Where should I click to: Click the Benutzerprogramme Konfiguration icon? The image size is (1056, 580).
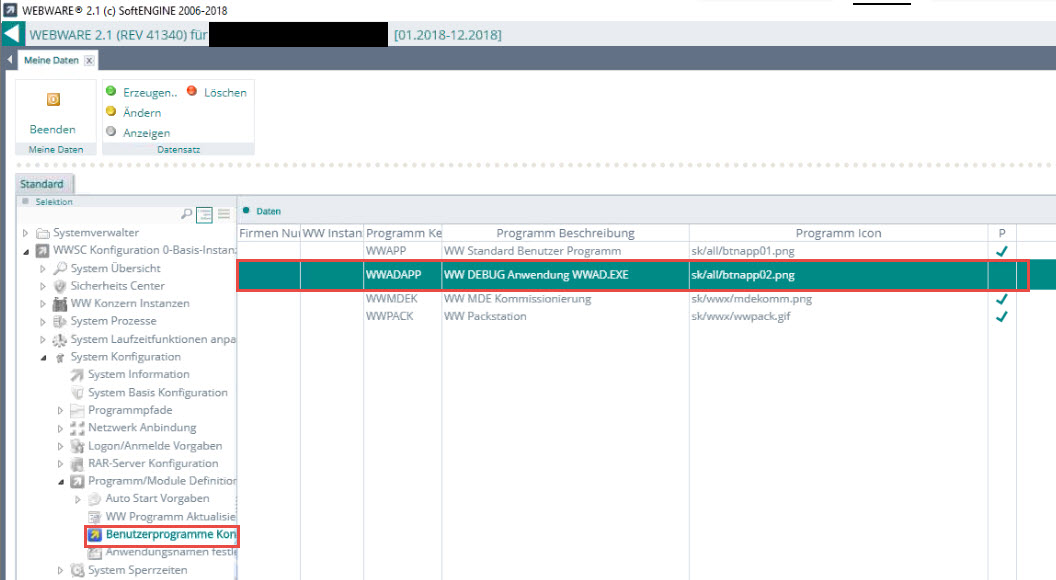tap(95, 535)
